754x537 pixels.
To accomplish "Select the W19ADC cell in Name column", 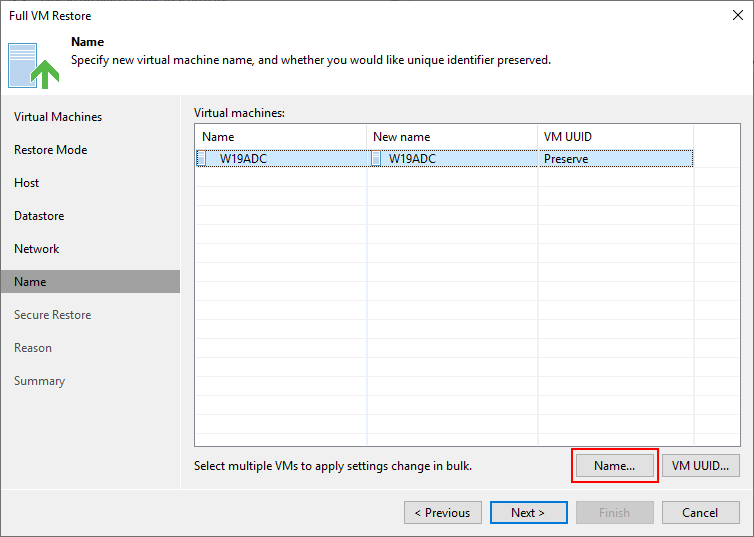I will click(281, 159).
